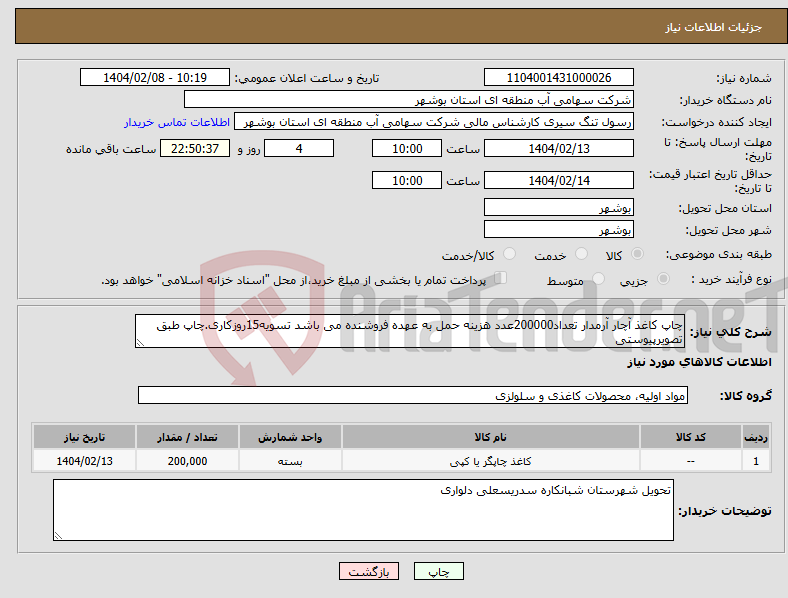Click the price validity hour field

(407, 180)
